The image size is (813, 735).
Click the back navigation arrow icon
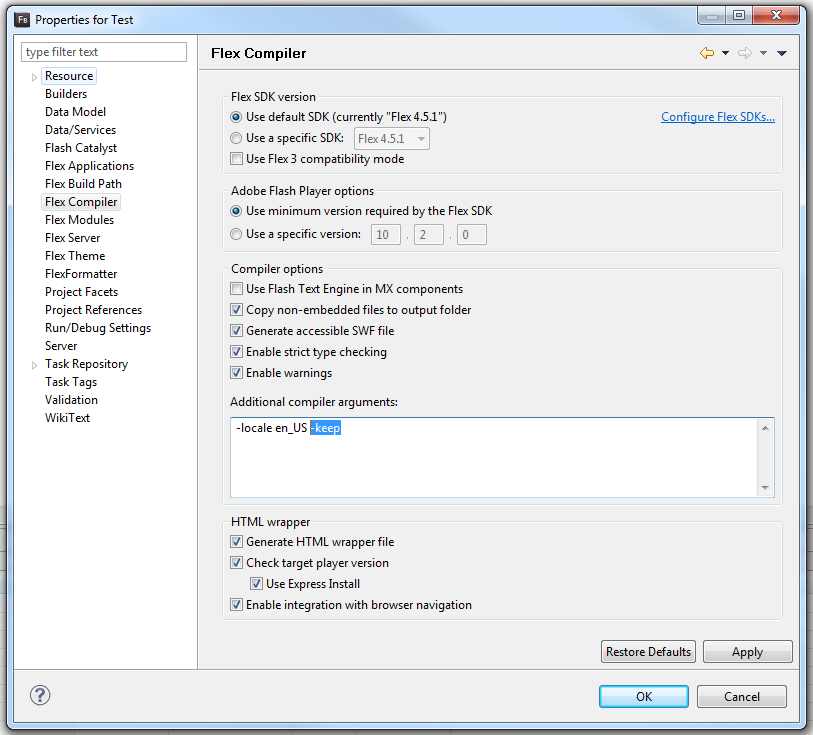[707, 53]
